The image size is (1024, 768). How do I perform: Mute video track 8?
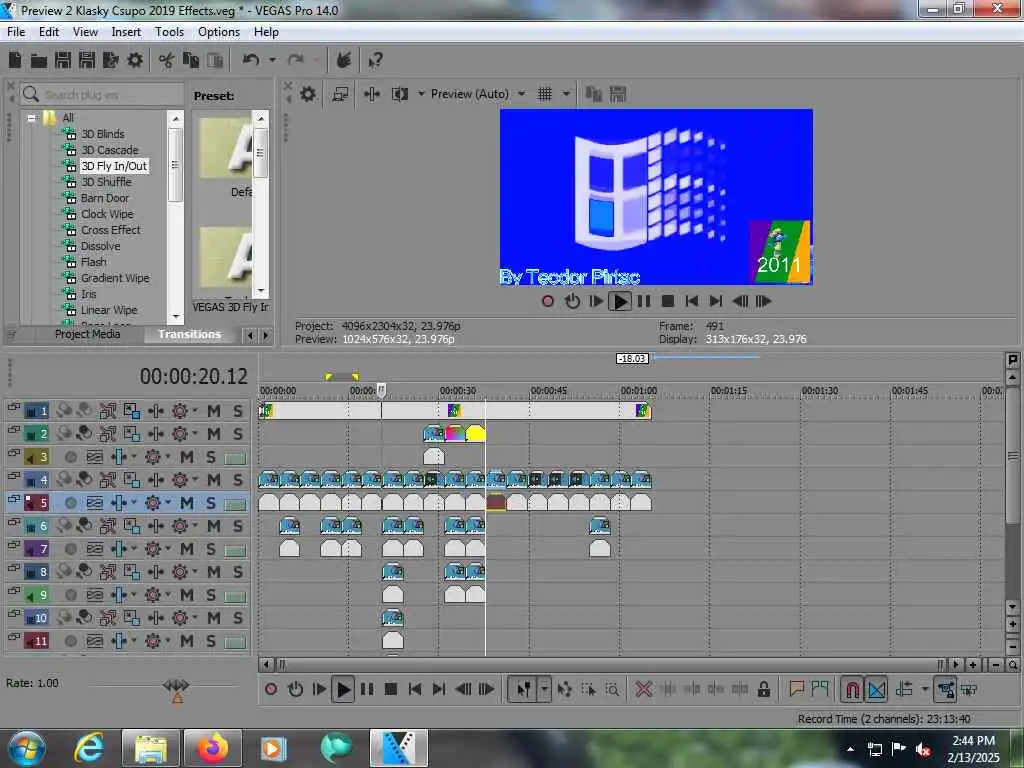click(x=214, y=572)
